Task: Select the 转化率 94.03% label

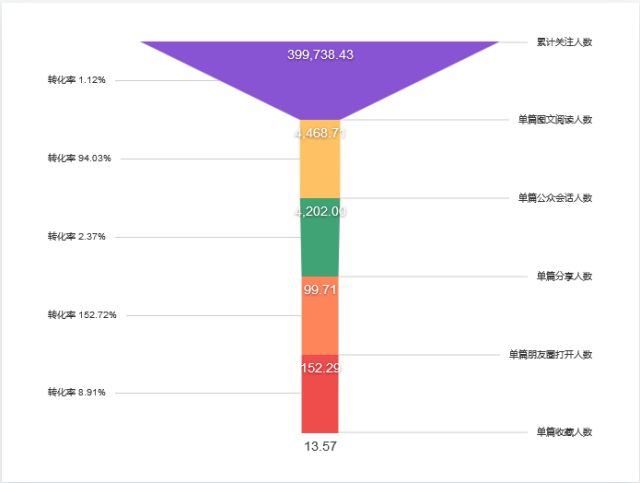Action: [79, 158]
